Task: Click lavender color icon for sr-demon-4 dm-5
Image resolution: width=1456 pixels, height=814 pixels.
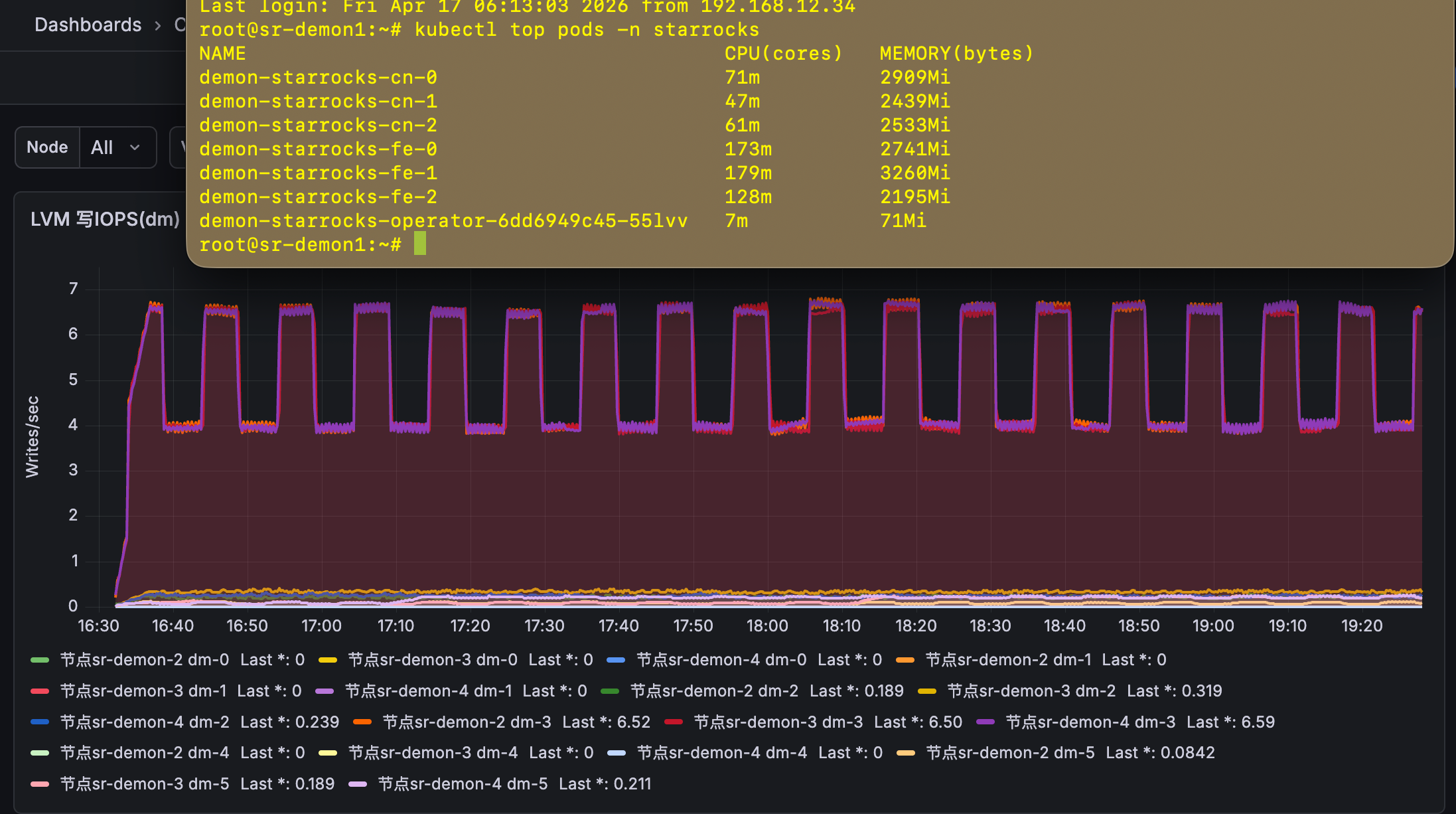Action: 358,784
